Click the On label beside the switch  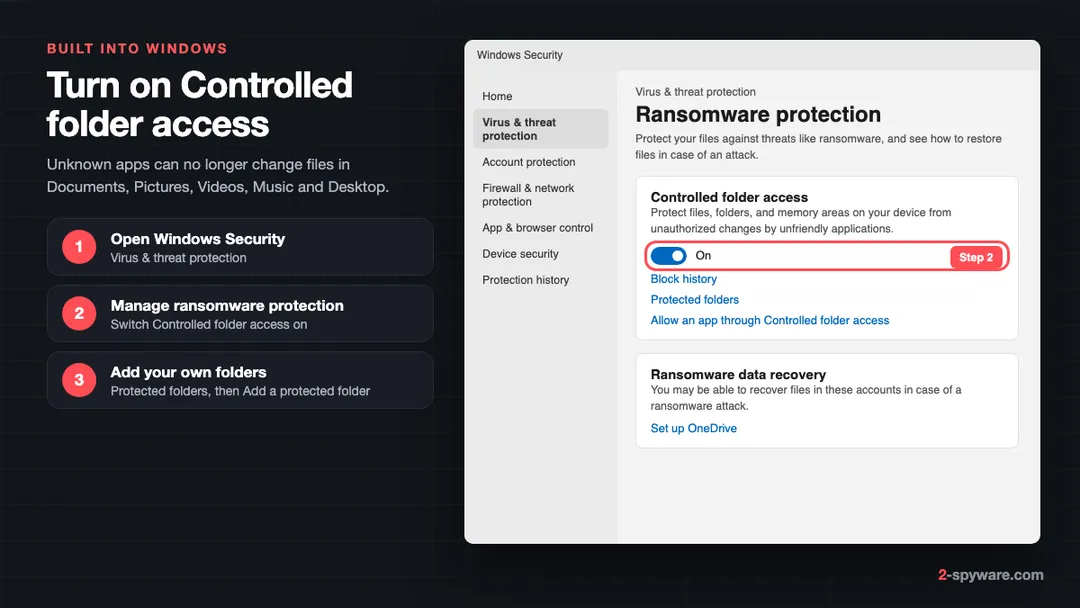tap(703, 255)
